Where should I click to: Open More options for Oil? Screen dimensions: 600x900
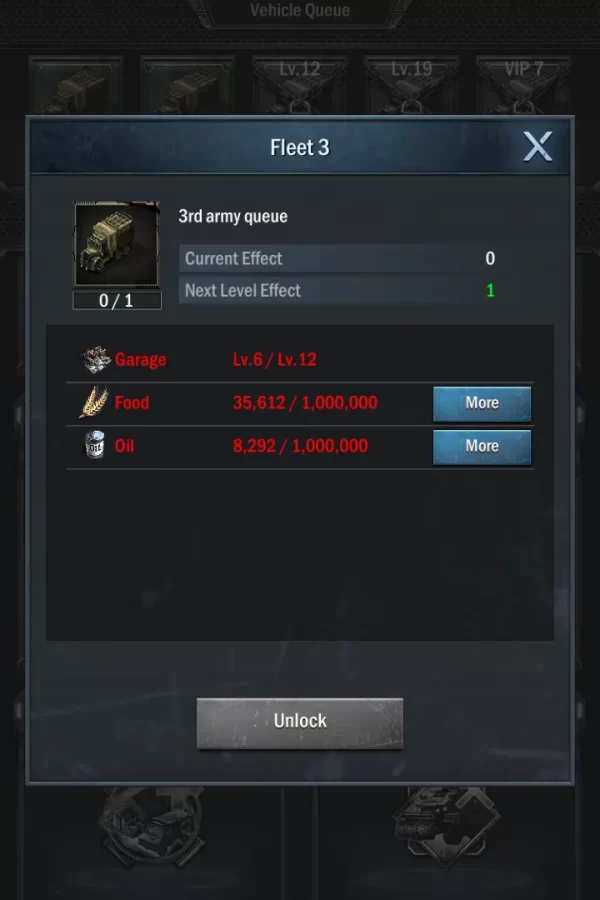482,447
